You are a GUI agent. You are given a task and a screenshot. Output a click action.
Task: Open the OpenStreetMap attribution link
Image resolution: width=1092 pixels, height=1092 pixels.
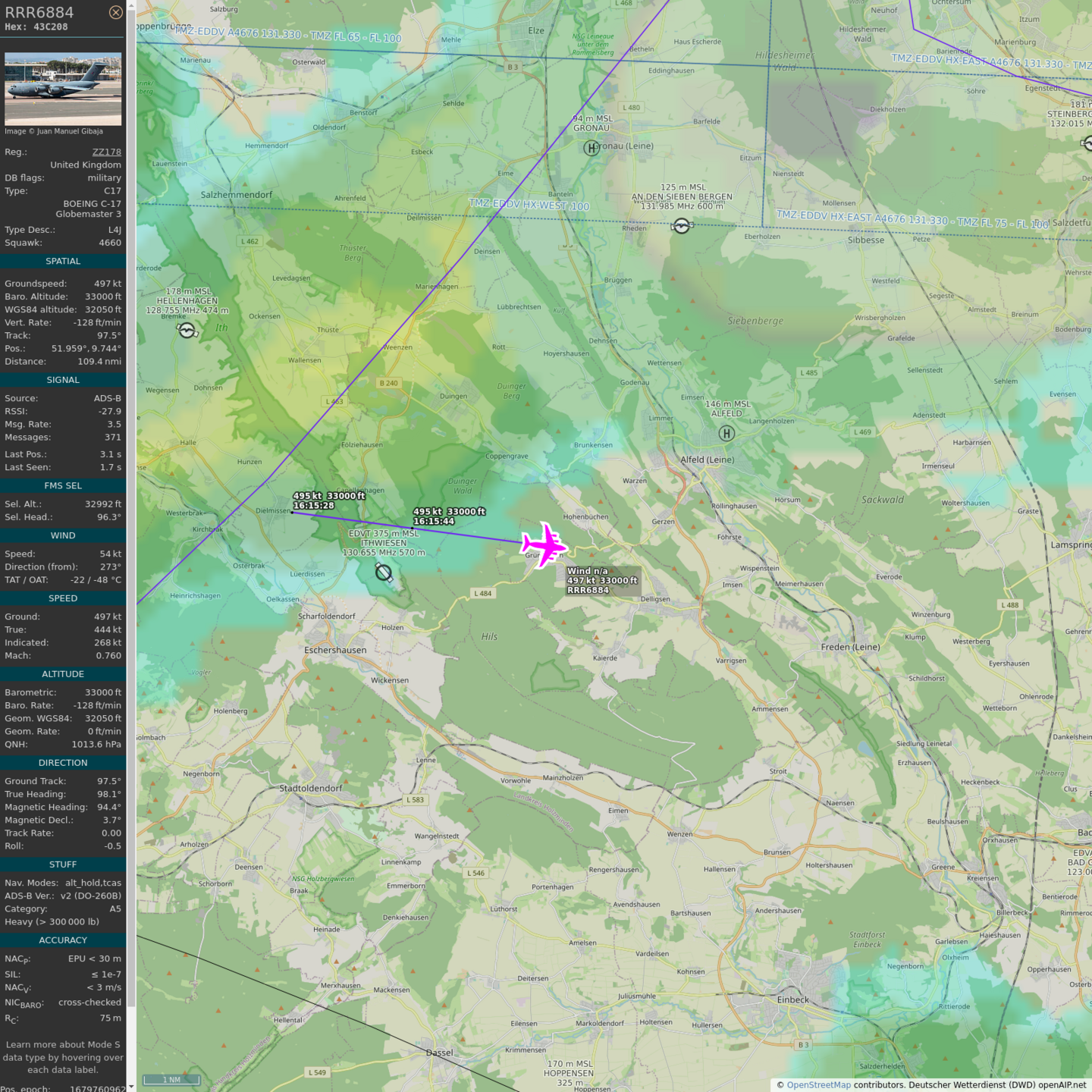pyautogui.click(x=818, y=1084)
